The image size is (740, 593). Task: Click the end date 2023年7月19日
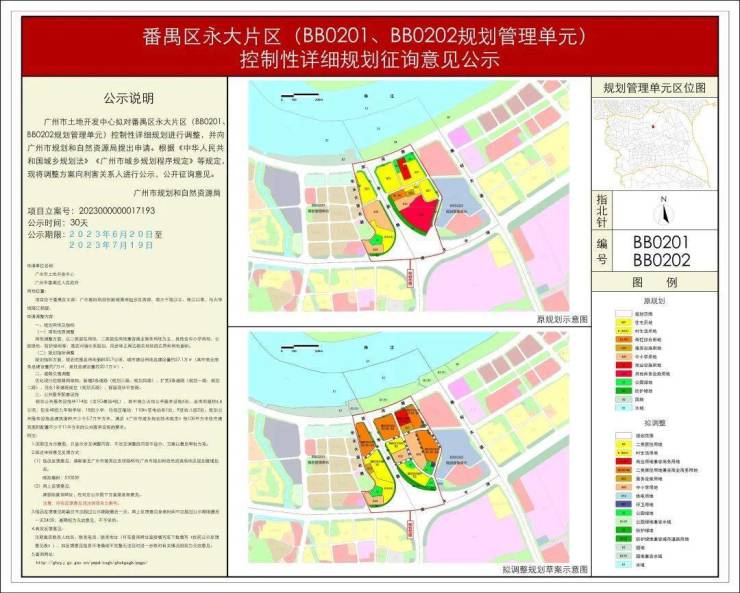pos(111,245)
